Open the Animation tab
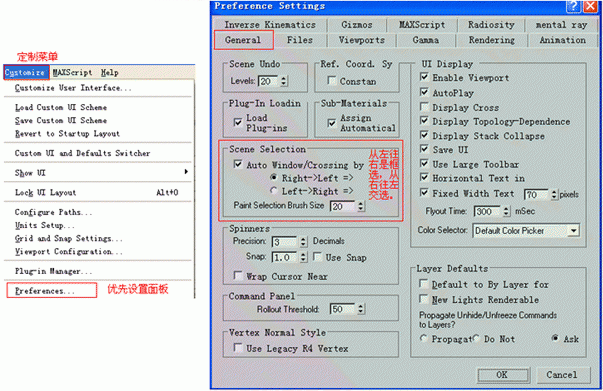This screenshot has height=391, width=603. [x=563, y=40]
